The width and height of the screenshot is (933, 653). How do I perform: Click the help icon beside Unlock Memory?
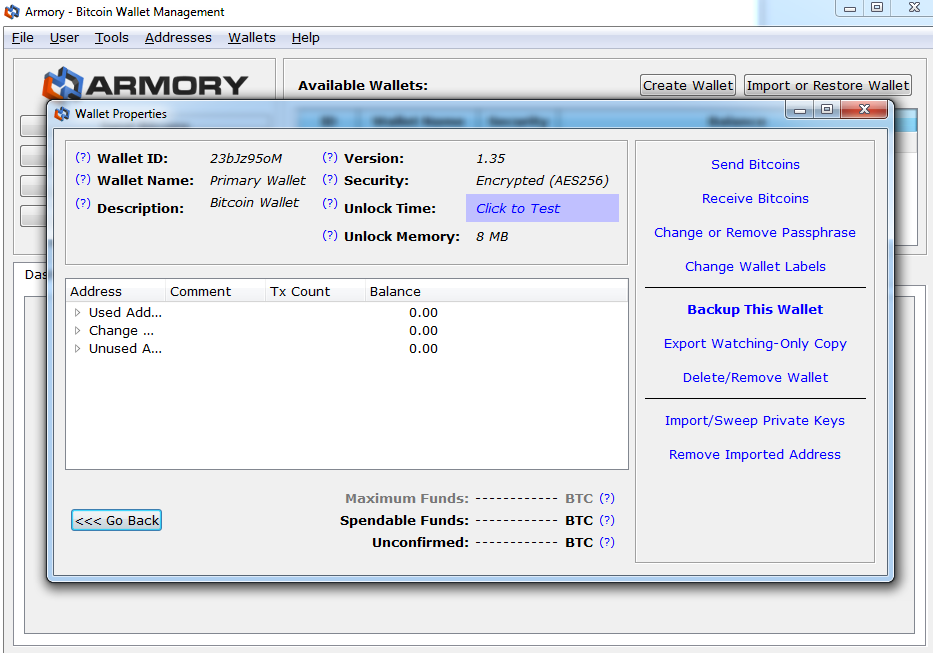(x=330, y=236)
